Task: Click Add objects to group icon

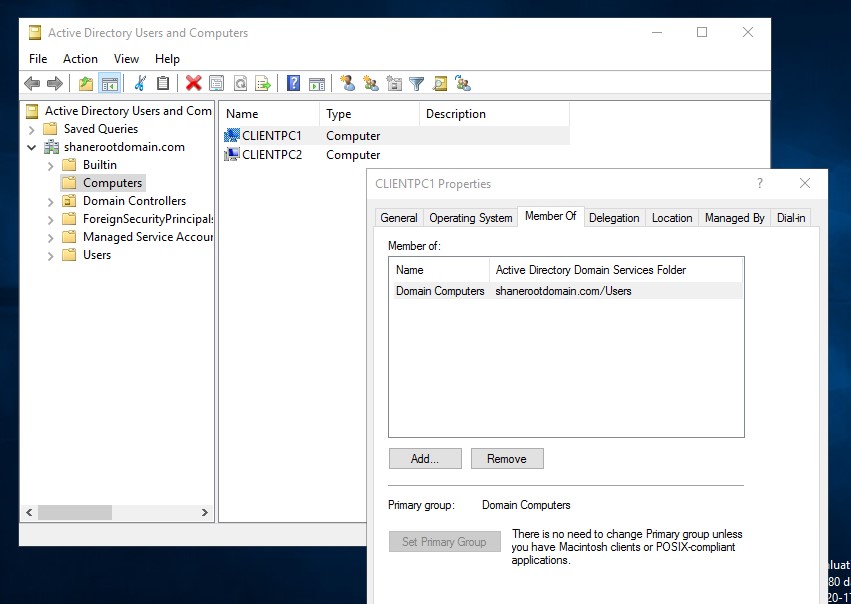Action: [x=463, y=83]
